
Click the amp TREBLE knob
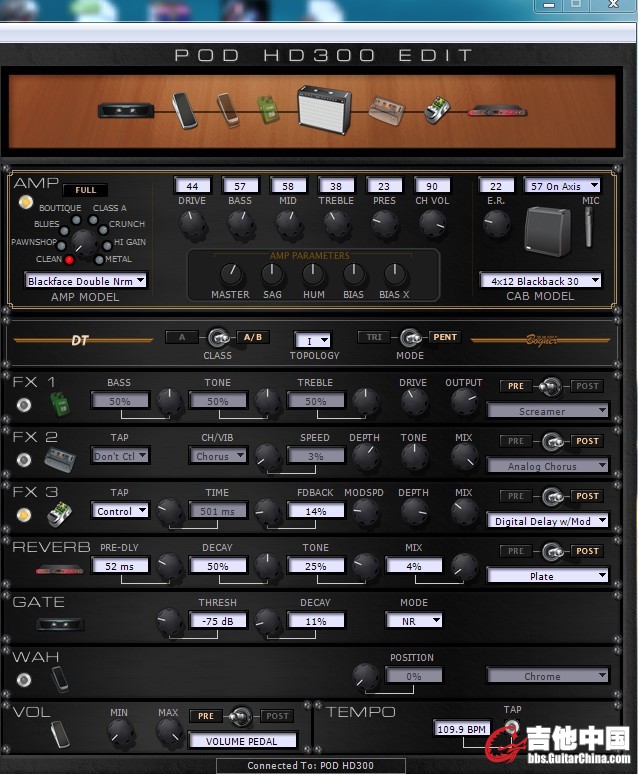click(336, 223)
